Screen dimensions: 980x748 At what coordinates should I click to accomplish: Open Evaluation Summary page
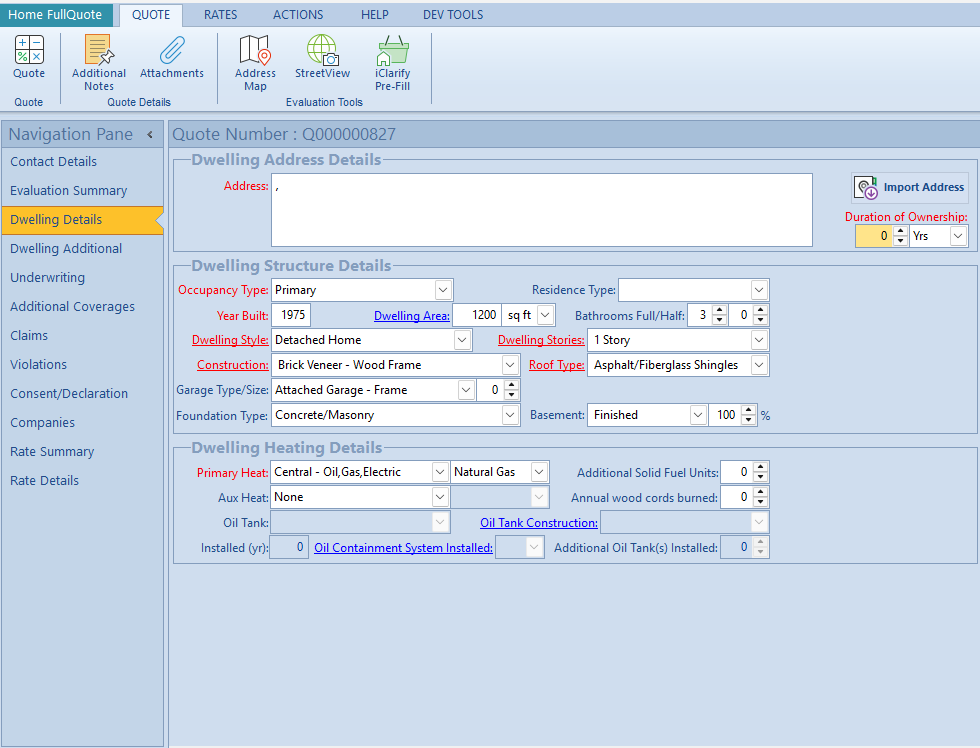point(82,191)
